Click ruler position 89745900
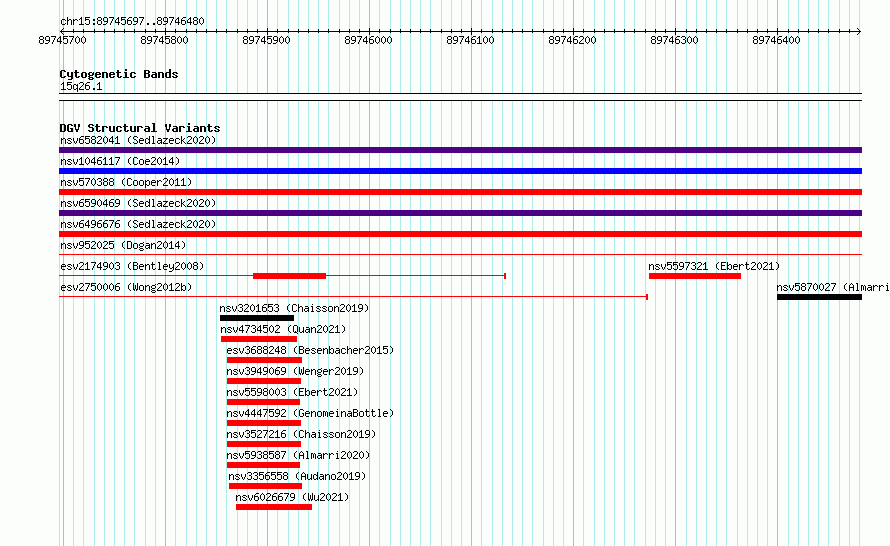Screen dimensions: 890x546 pyautogui.click(x=266, y=40)
